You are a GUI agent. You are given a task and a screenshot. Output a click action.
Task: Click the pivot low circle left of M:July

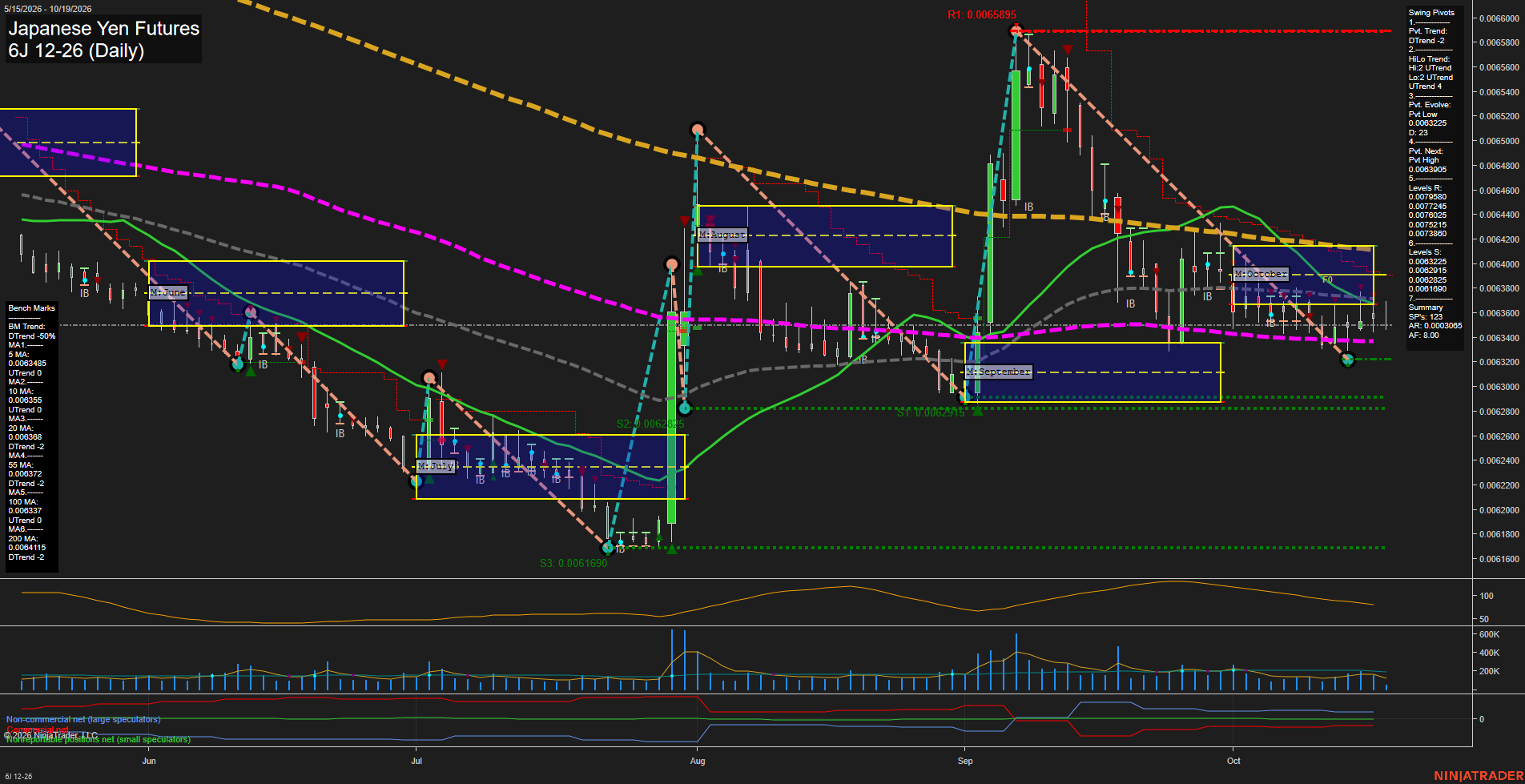(x=416, y=481)
